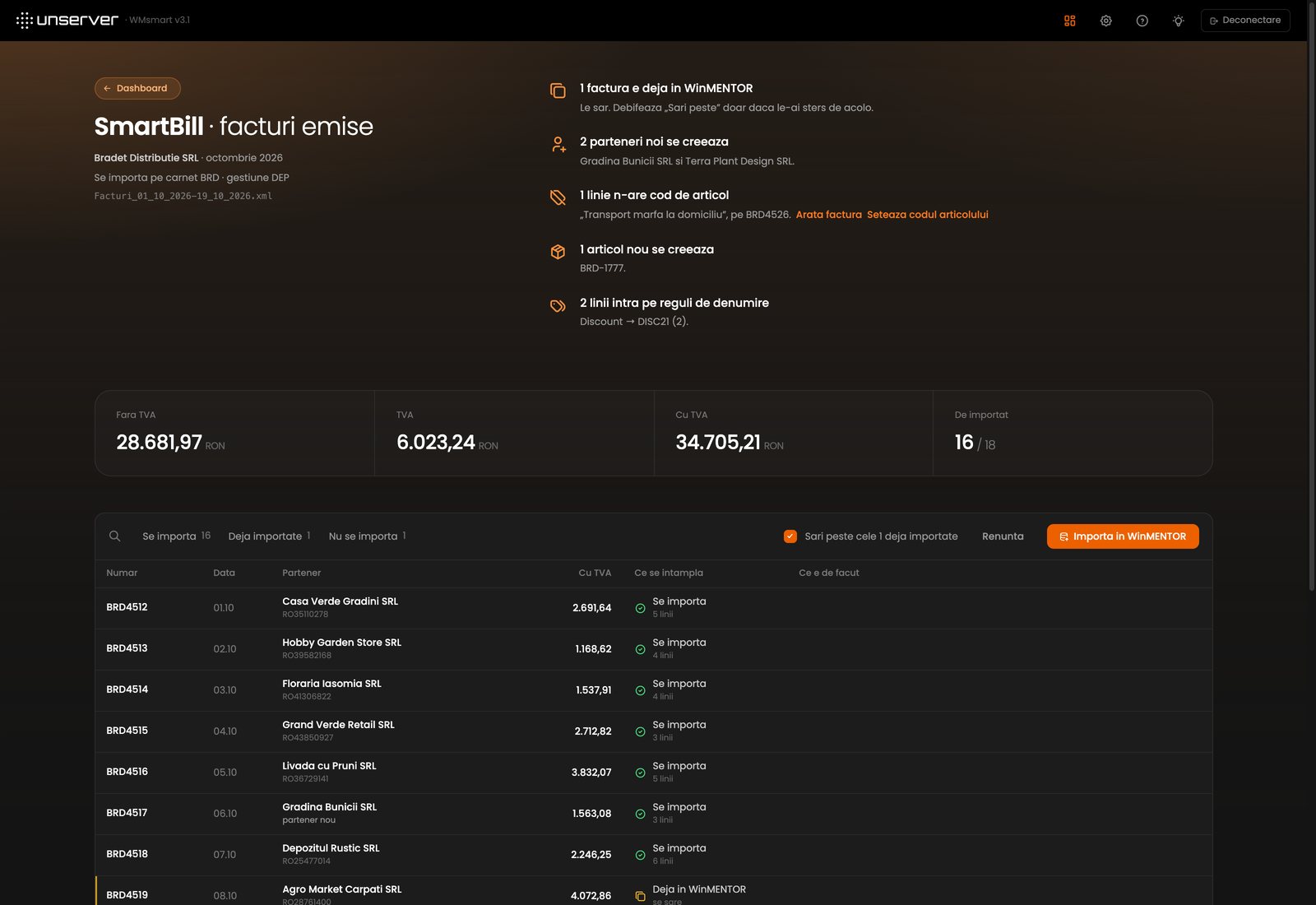Select invoice BRD4513 row number

pyautogui.click(x=127, y=649)
